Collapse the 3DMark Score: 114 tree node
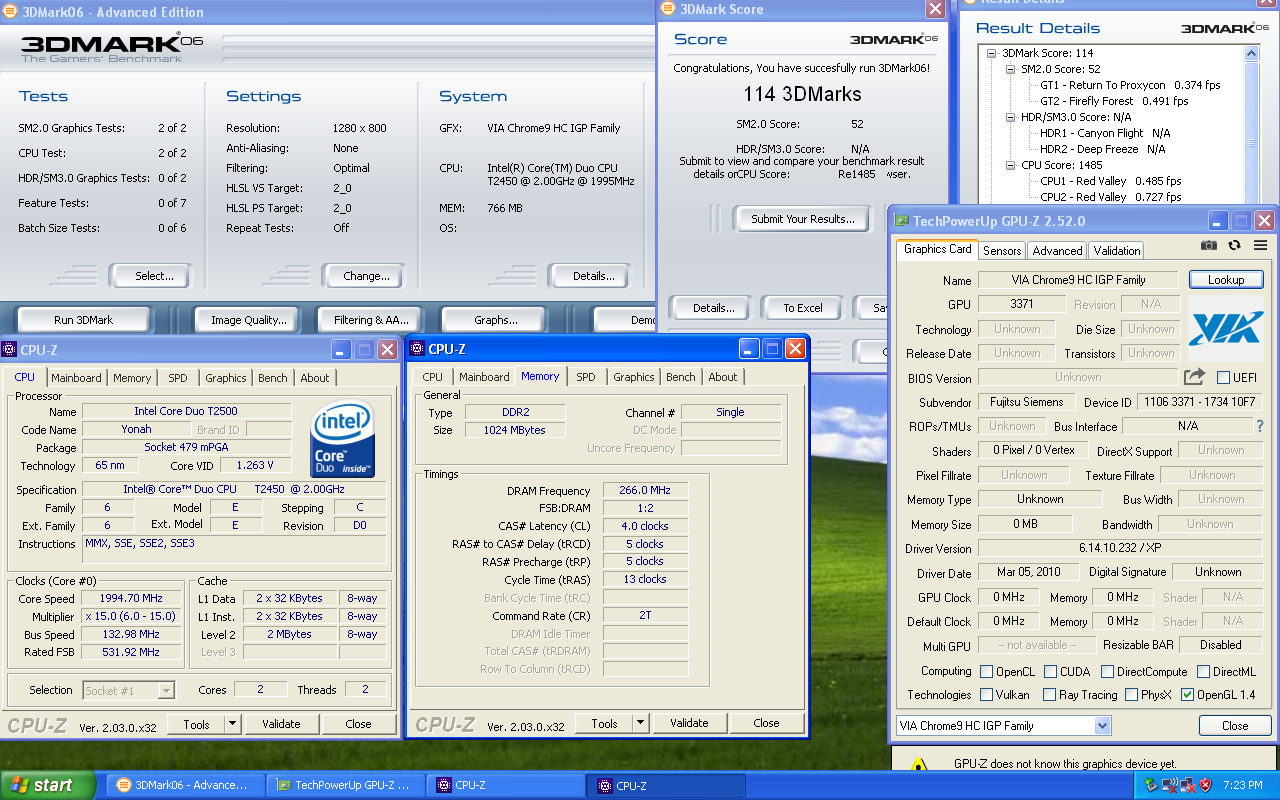 (991, 53)
